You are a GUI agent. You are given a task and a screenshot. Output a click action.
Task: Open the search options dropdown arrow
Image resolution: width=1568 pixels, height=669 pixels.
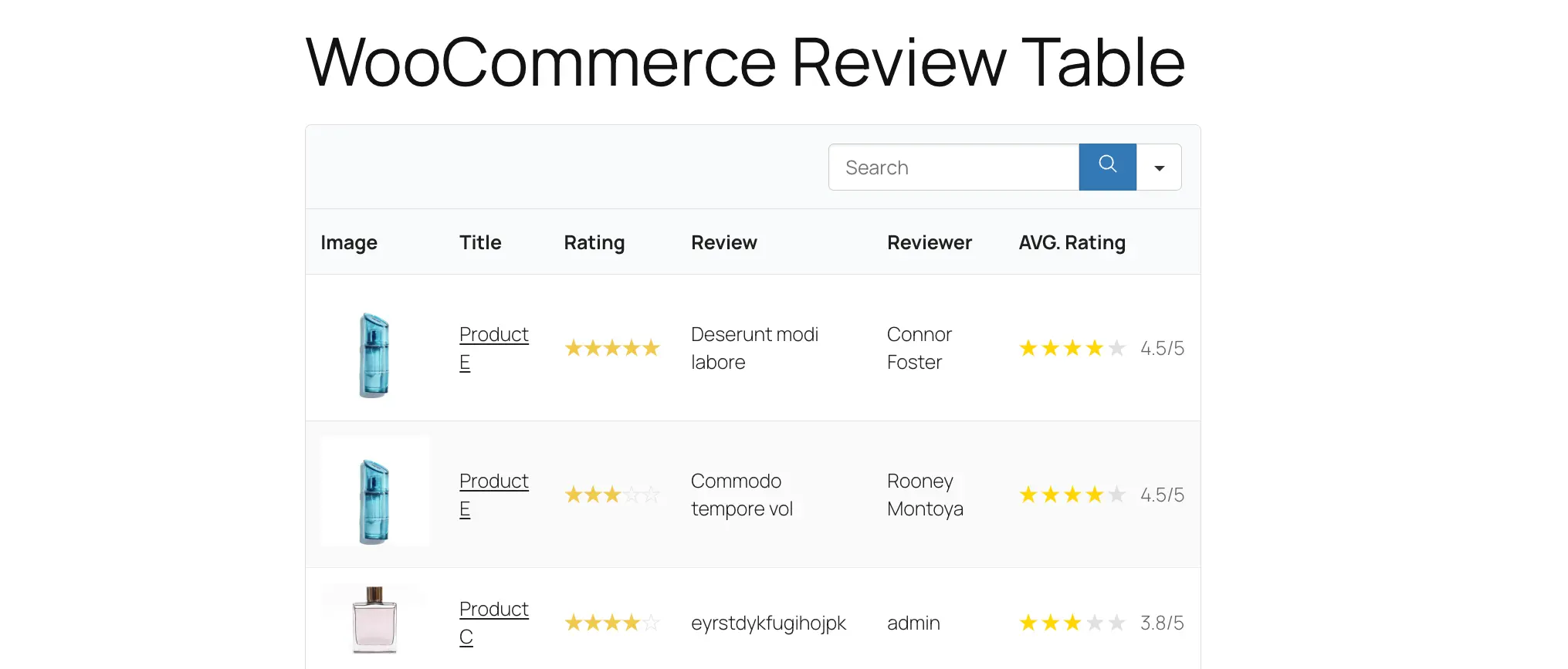1159,167
